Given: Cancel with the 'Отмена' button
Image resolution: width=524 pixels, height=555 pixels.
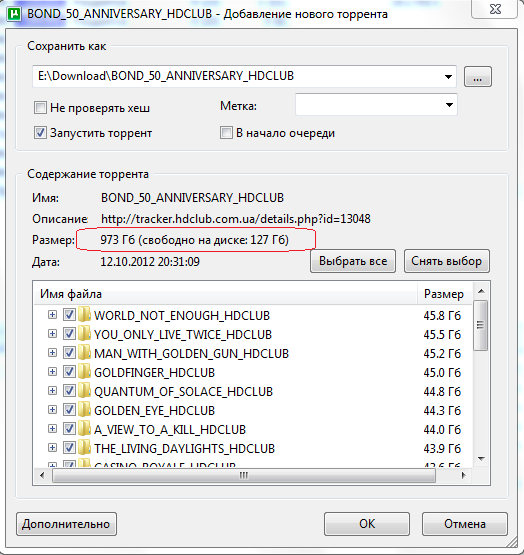Looking at the screenshot, I should point(465,524).
